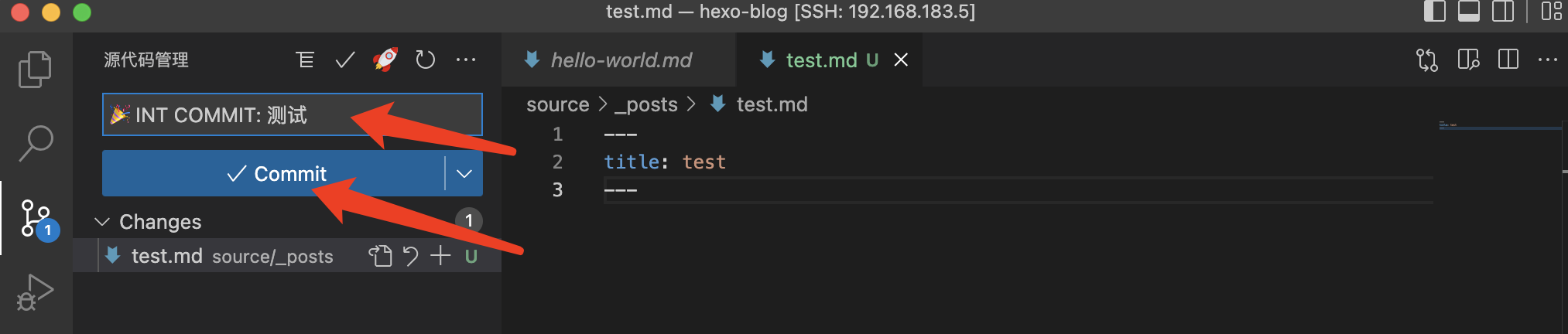The image size is (1568, 334).
Task: Refresh the source control panel
Action: coord(425,60)
